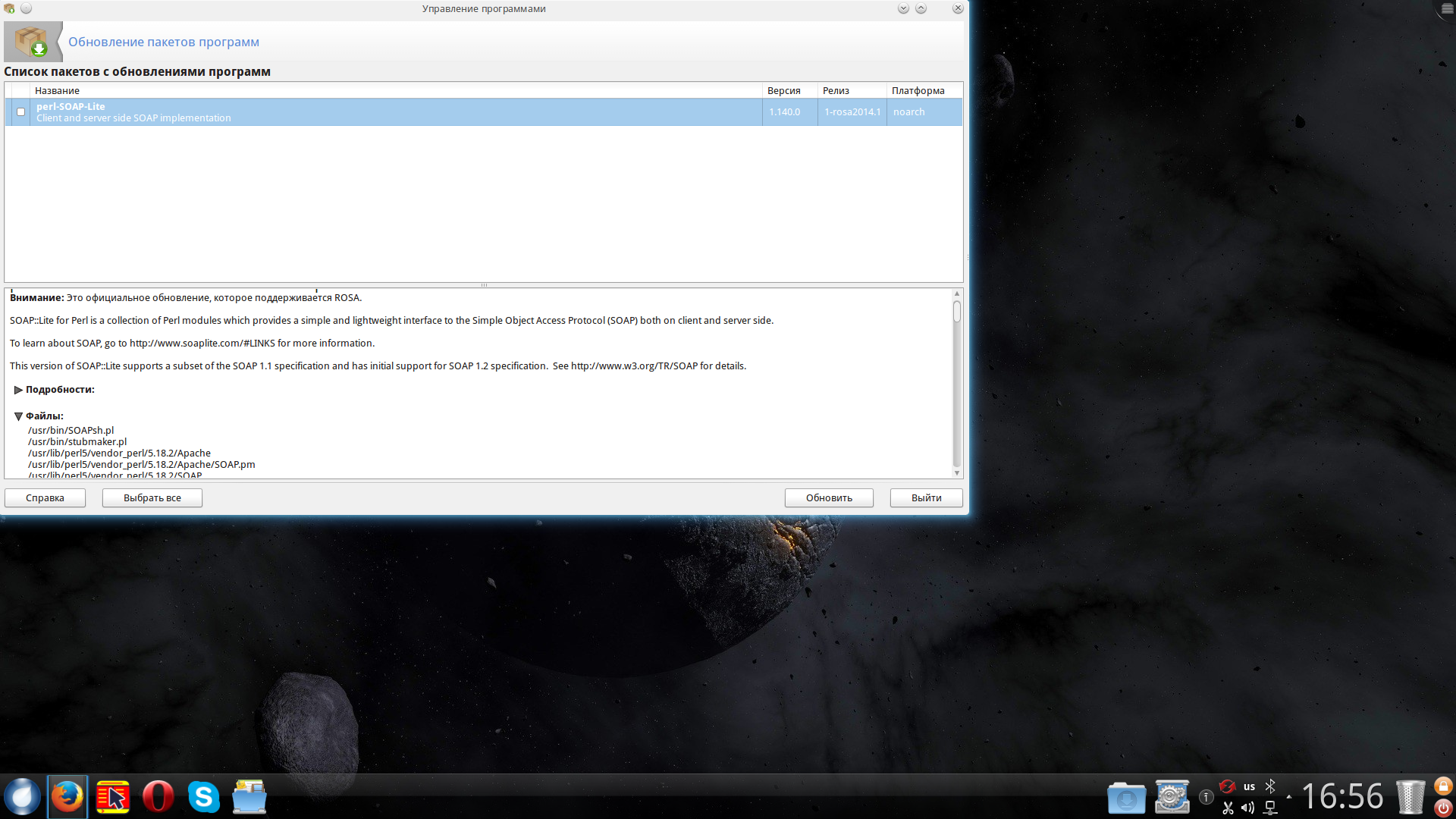
Task: Expand the Подробности section
Action: point(18,390)
